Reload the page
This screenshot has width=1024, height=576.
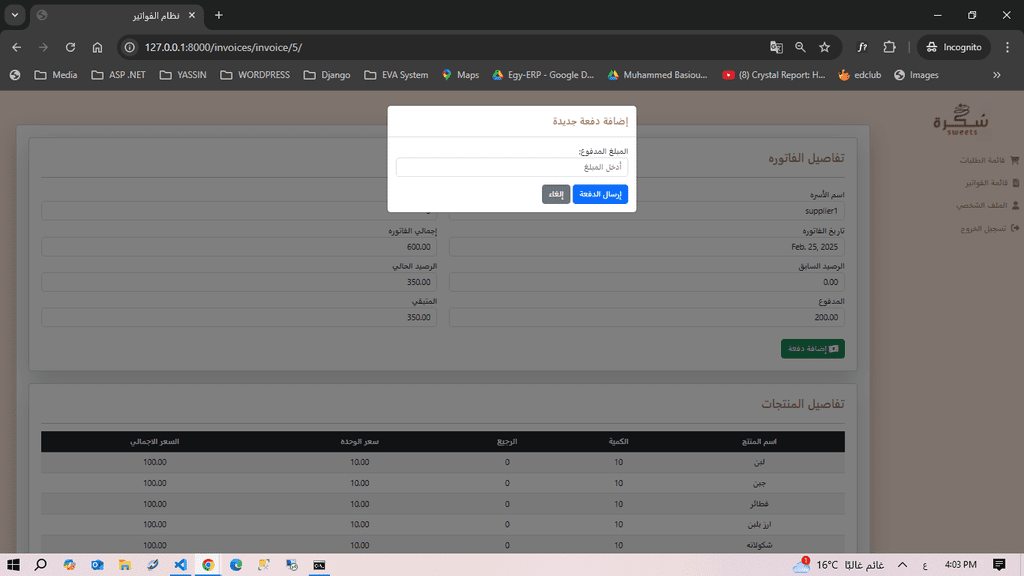(x=71, y=47)
